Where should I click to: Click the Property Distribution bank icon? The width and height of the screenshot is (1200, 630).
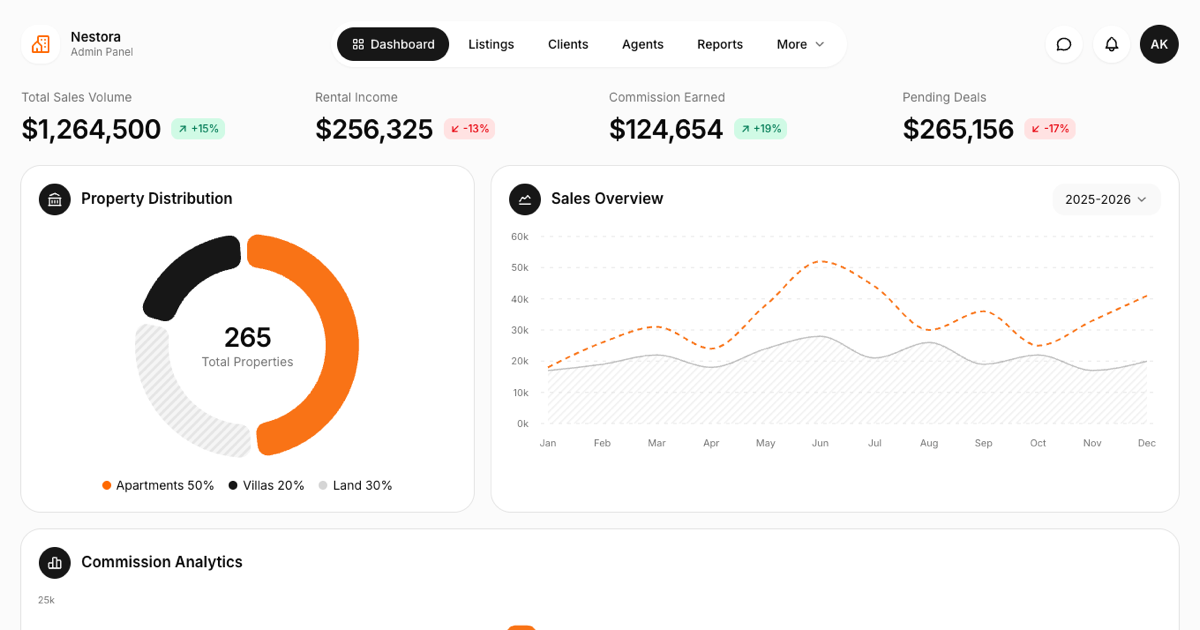coord(55,199)
